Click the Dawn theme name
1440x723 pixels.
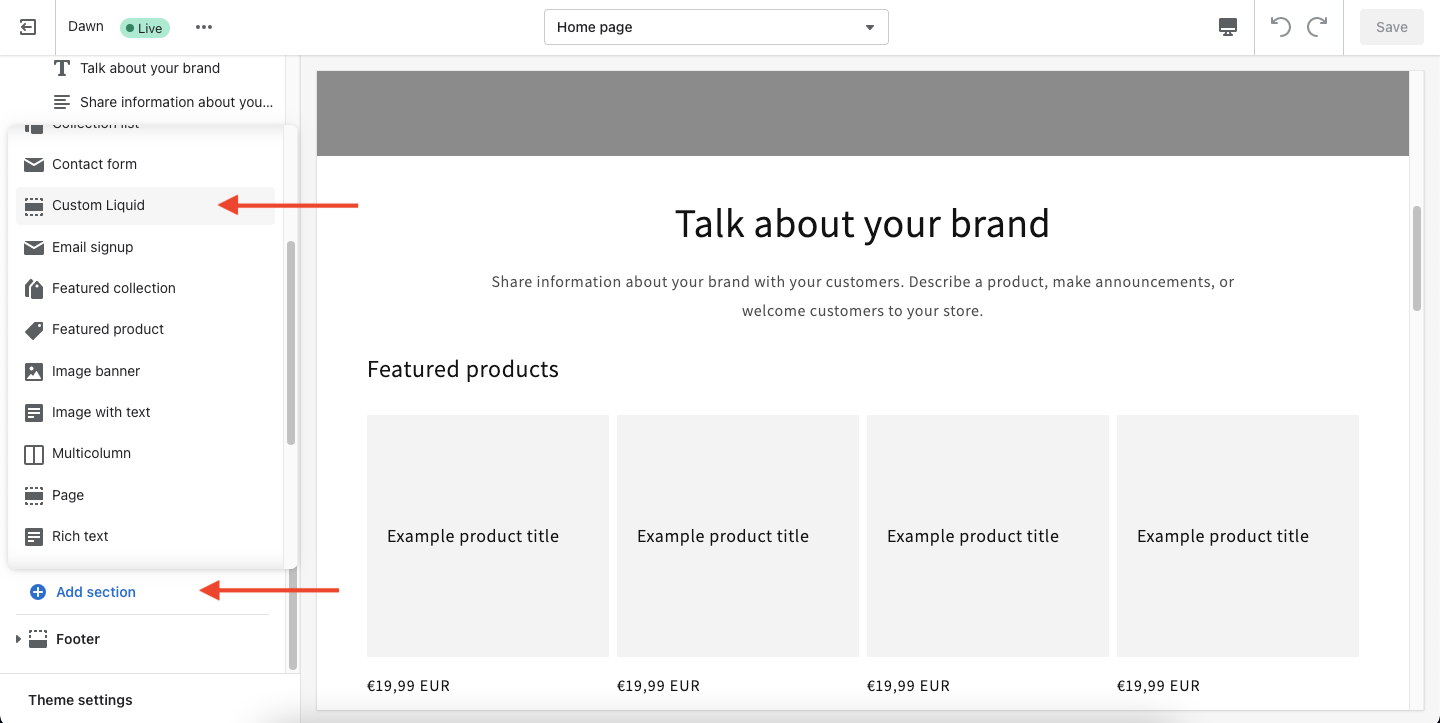[x=86, y=27]
